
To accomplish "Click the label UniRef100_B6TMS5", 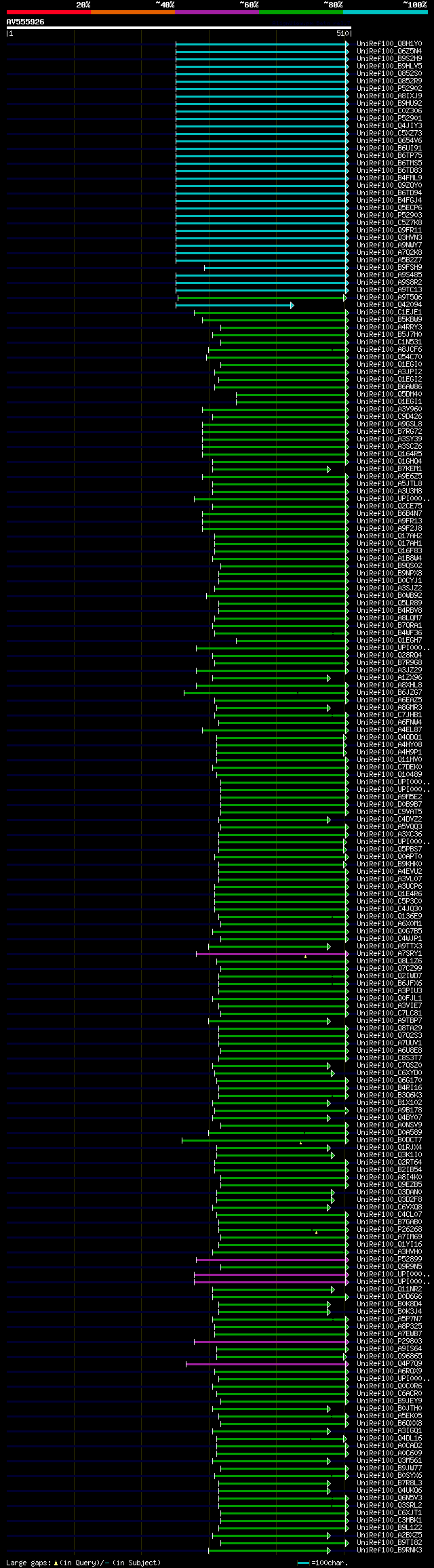I will pos(389,163).
